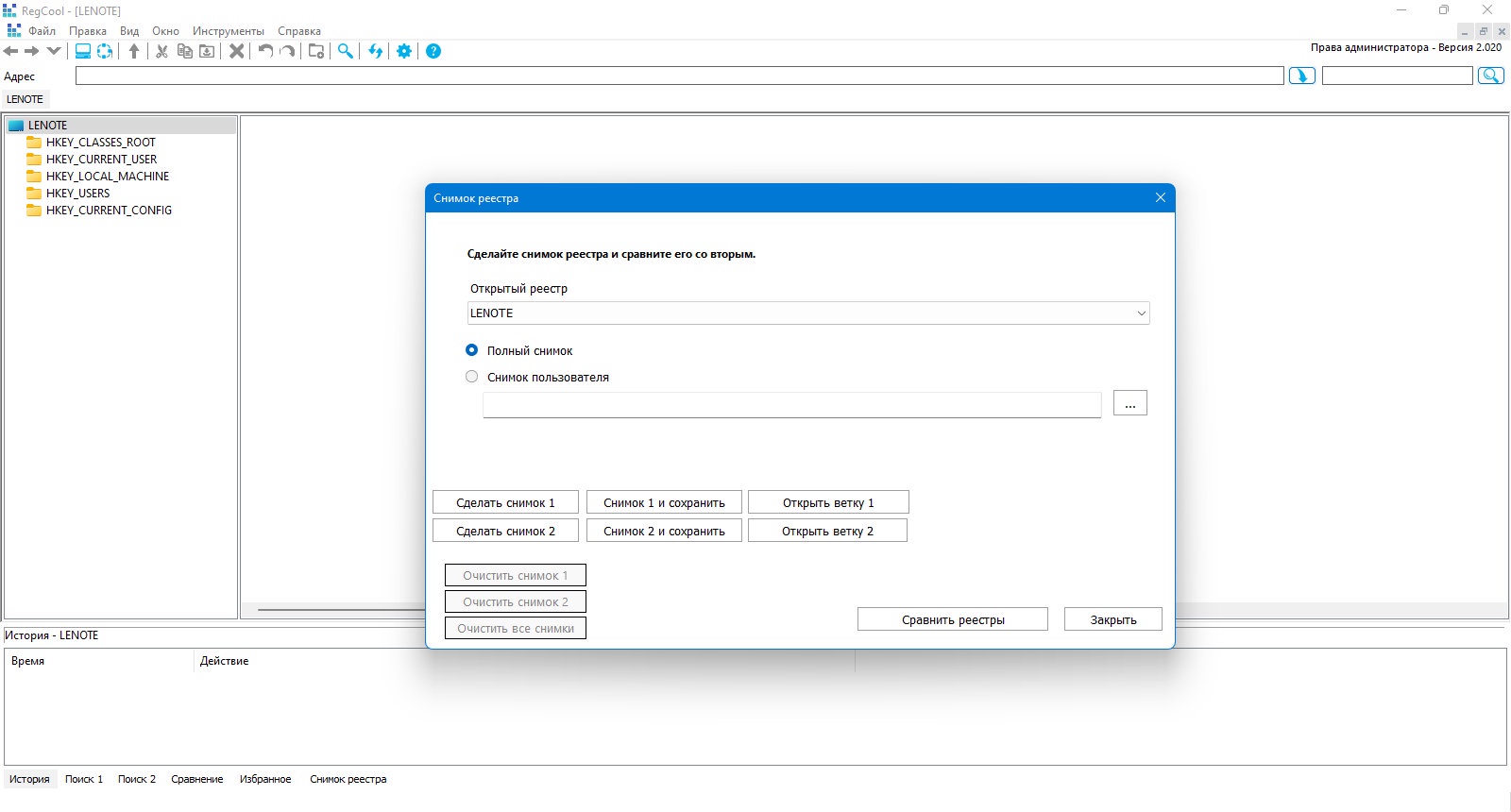The image size is (1511, 812).
Task: Click Открыть ветку 1 button
Action: pos(828,502)
